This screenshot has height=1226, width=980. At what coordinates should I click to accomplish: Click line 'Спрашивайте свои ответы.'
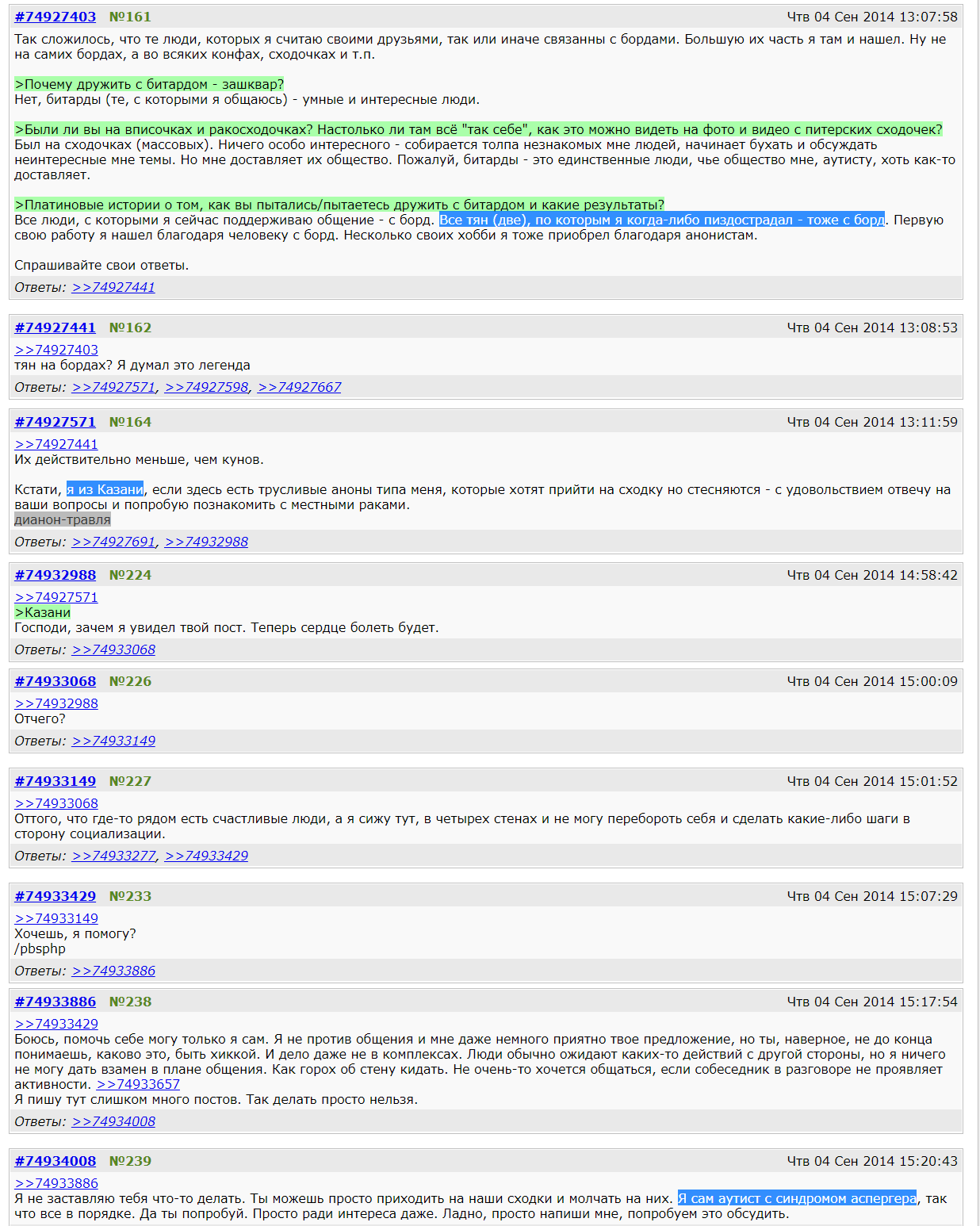point(101,265)
